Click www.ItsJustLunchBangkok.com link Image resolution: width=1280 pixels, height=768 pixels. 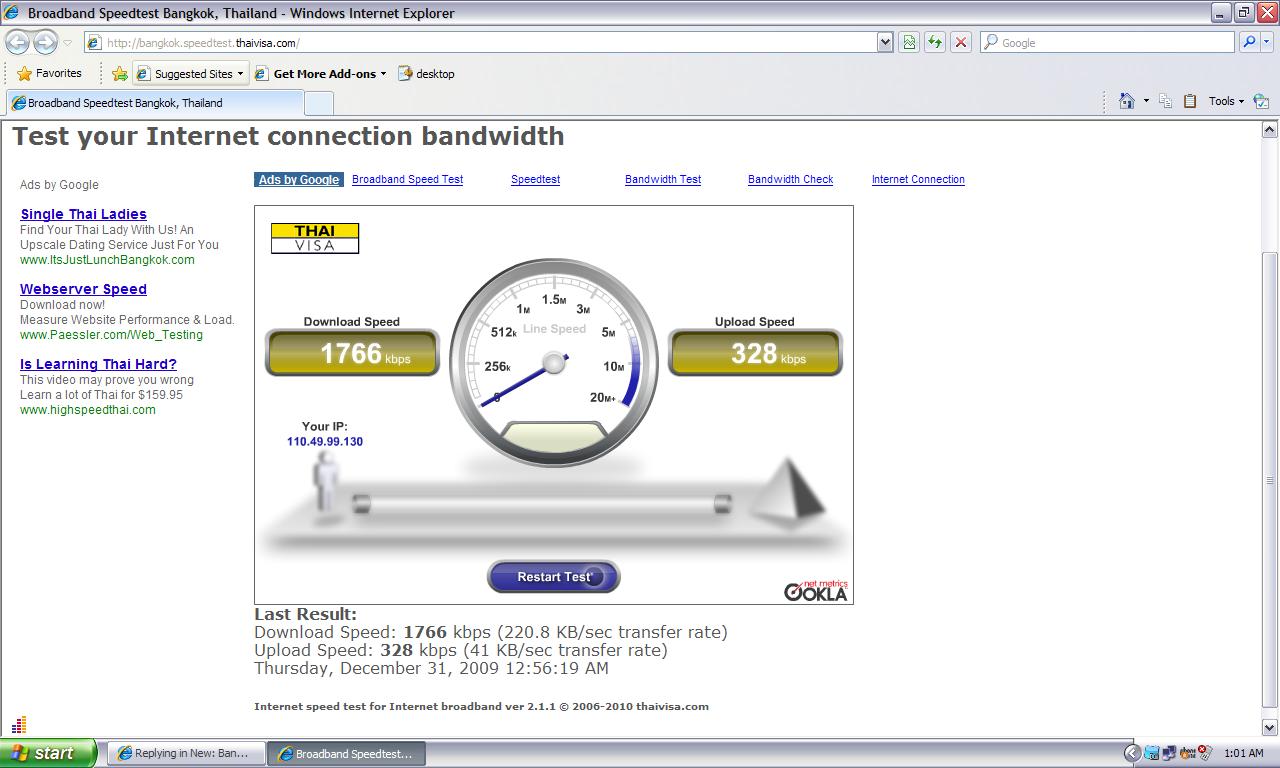coord(107,259)
